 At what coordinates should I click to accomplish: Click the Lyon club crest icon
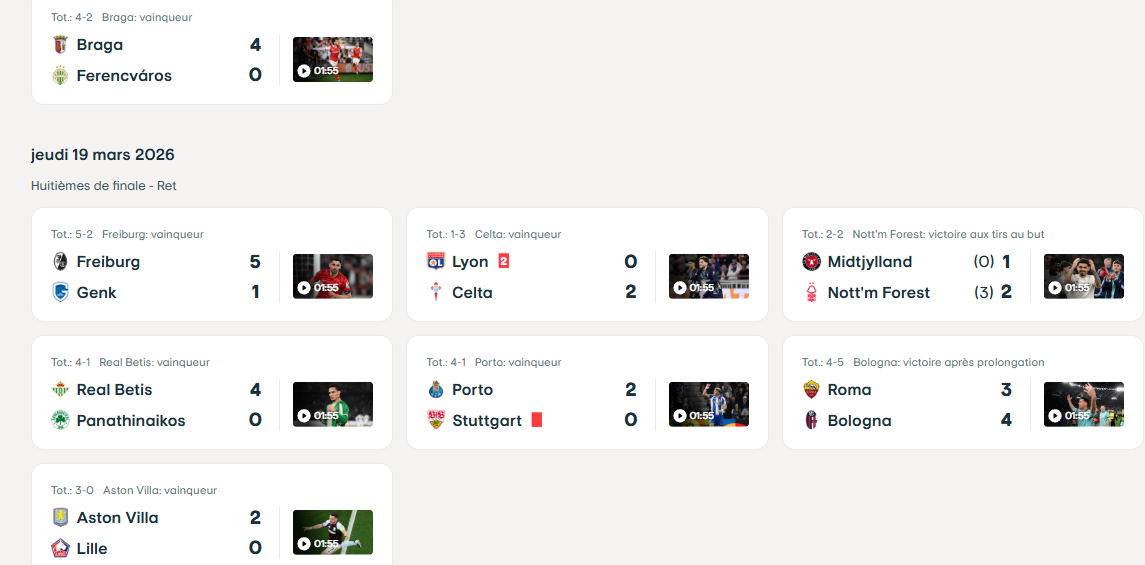pyautogui.click(x=435, y=262)
